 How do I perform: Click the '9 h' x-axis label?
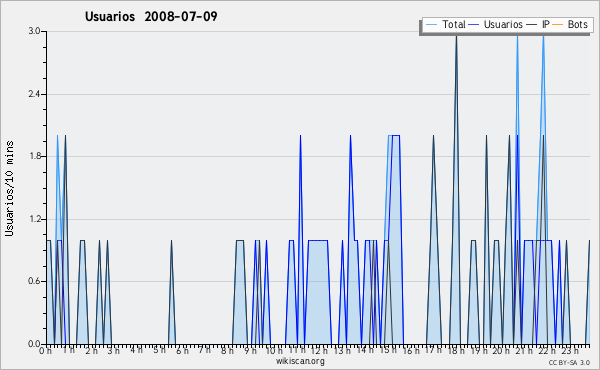click(x=250, y=350)
